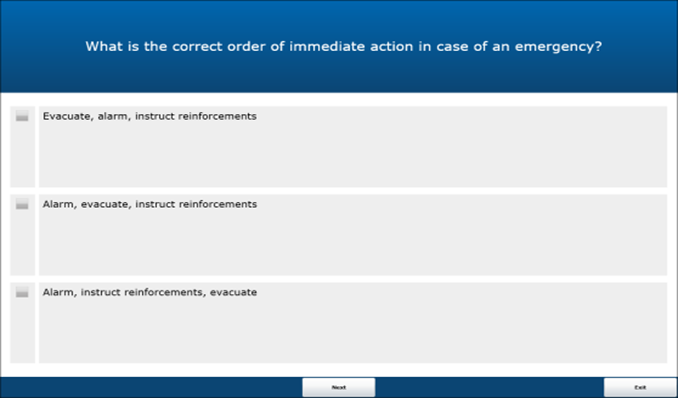
Task: Select the answer text 'Evacuate, alarm, instruct reinforcements'
Action: pos(150,116)
